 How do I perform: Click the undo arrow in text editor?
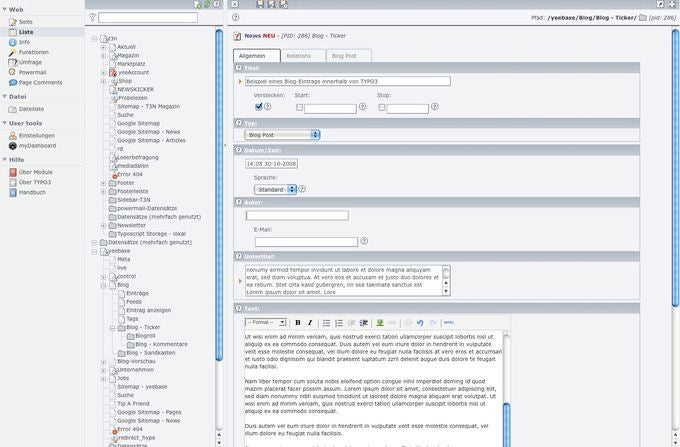420,323
